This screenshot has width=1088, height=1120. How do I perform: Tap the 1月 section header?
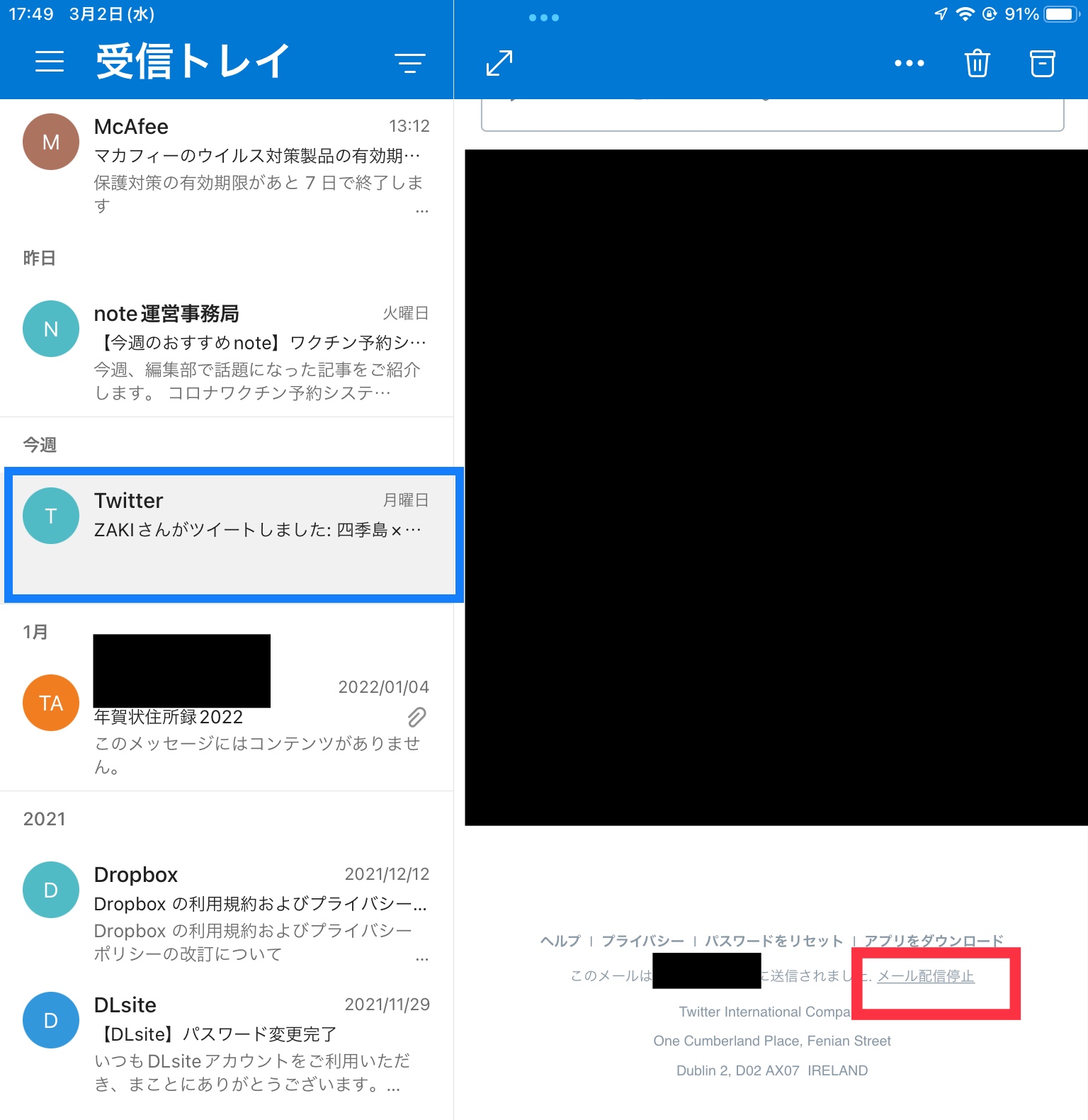35,632
